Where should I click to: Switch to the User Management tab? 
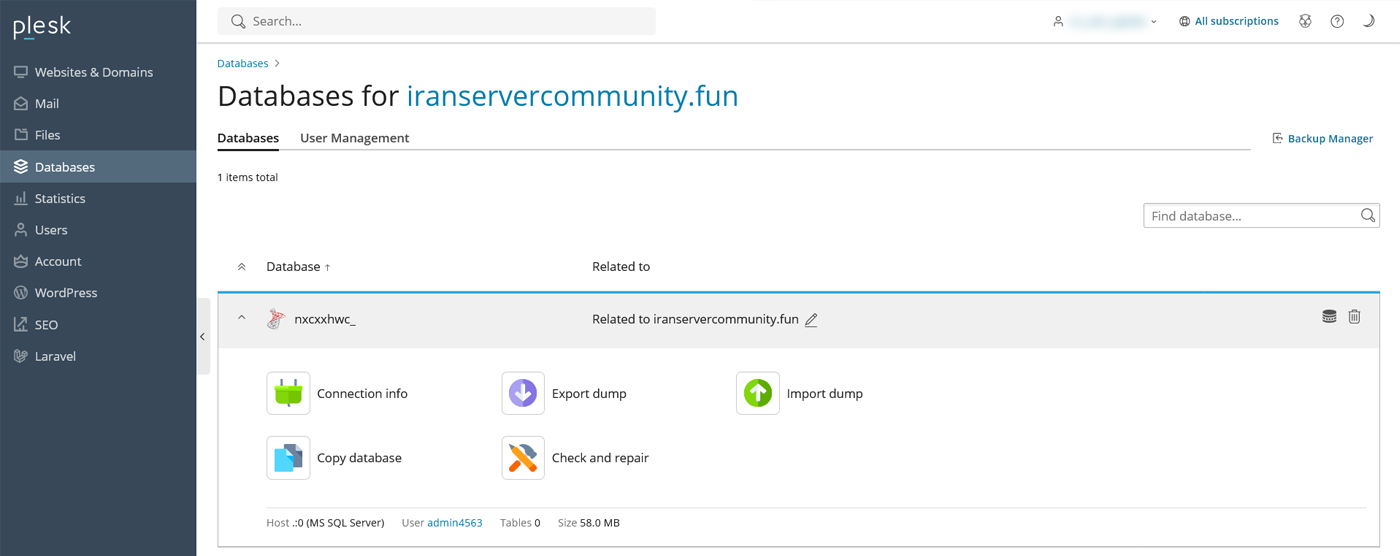[354, 138]
